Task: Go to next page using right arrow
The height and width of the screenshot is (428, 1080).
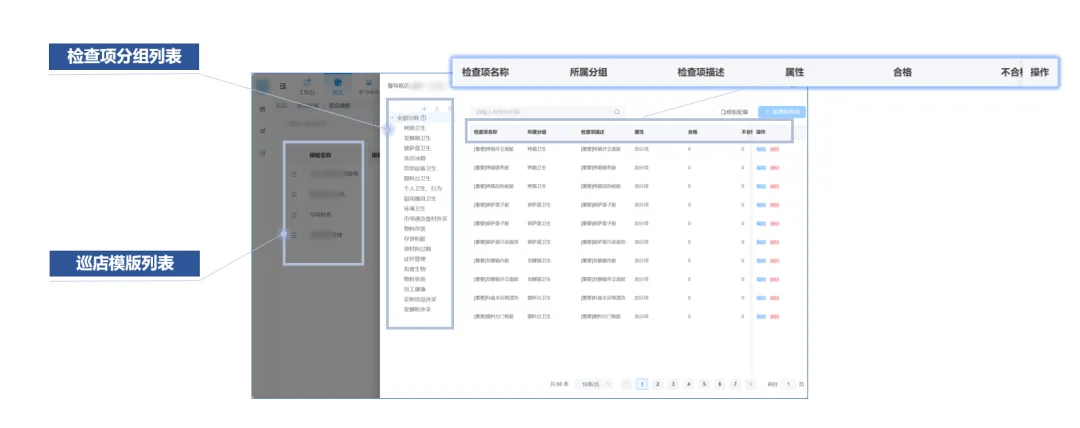Action: coord(750,384)
